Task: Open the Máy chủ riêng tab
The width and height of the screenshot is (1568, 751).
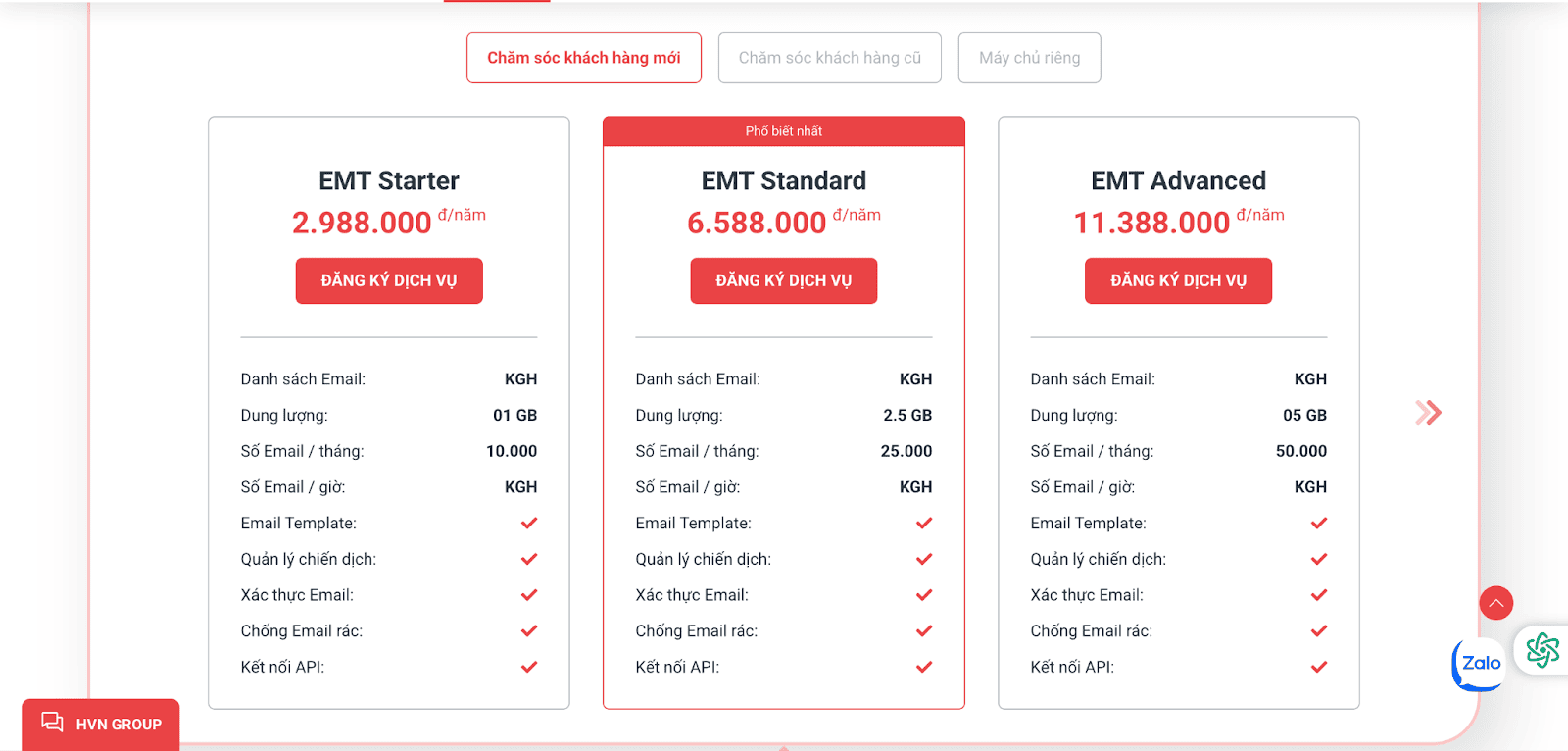Action: click(x=1028, y=57)
